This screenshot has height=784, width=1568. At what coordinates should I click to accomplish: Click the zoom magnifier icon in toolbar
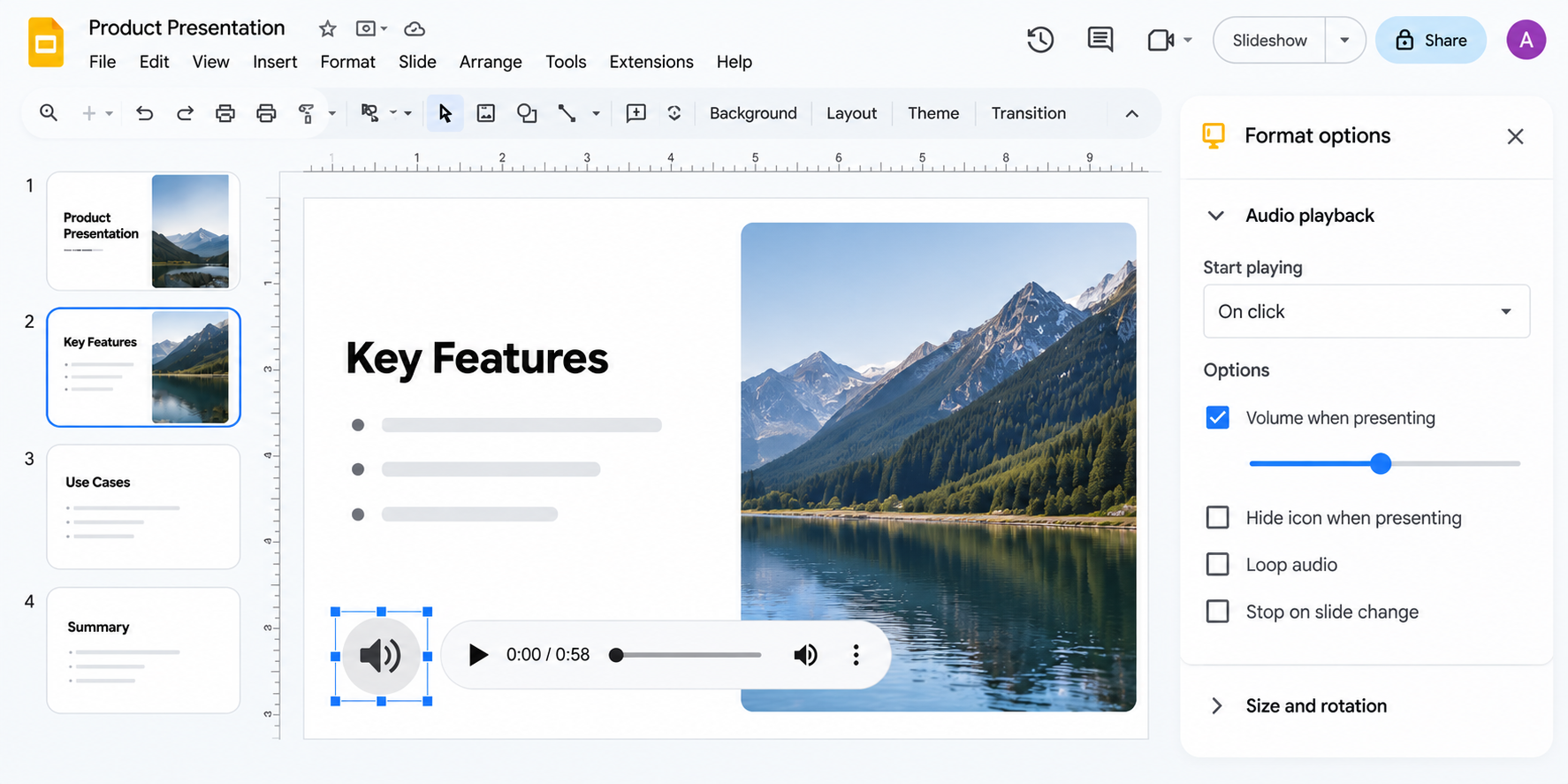49,113
